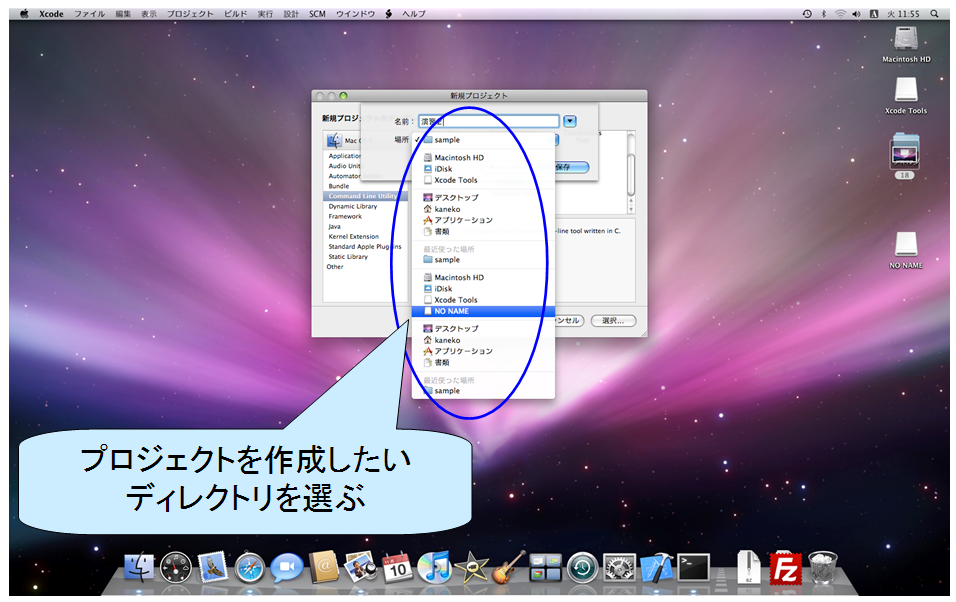956x602 pixels.
Task: Click the 名前 project name text field
Action: pos(489,121)
